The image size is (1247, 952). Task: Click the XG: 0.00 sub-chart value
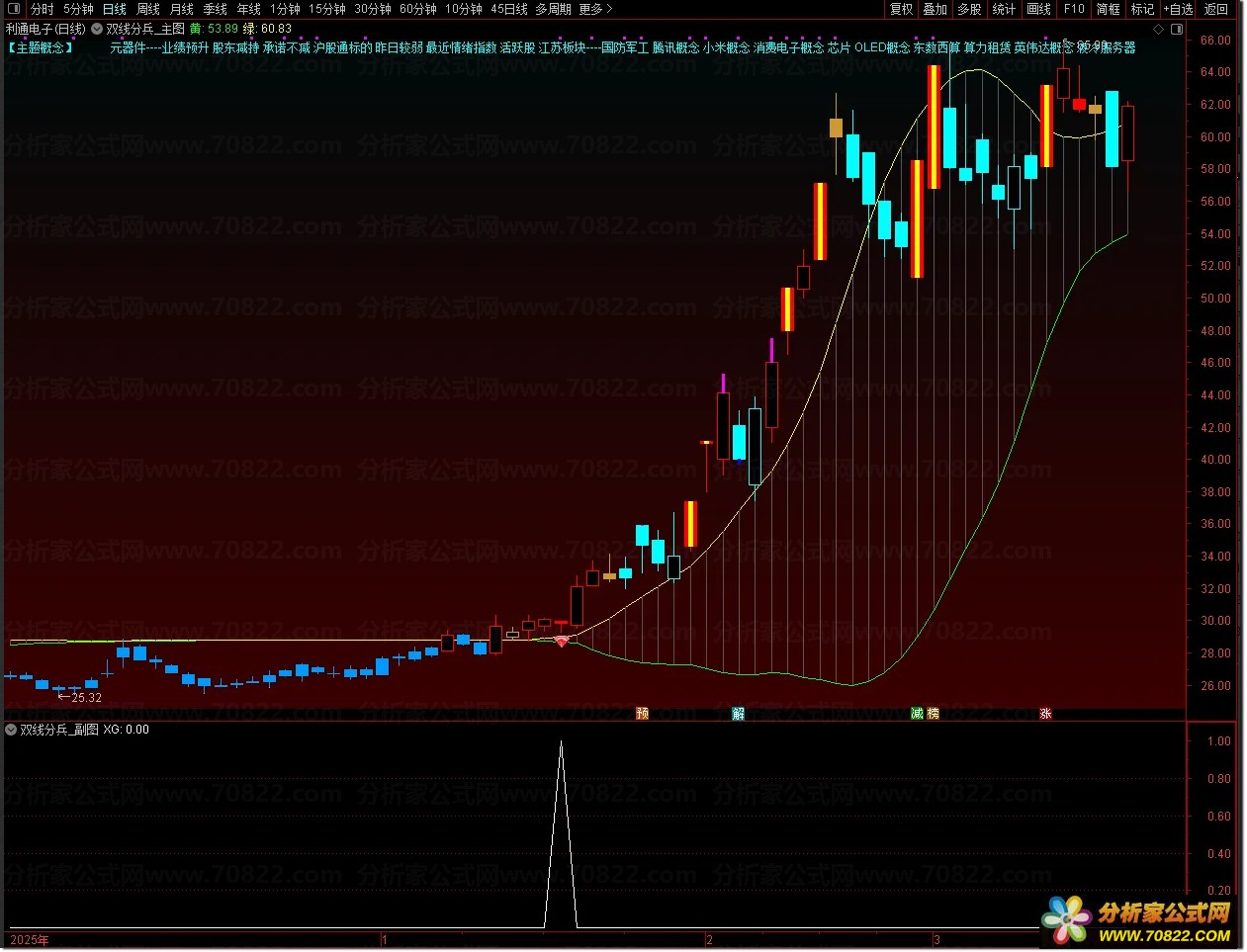(x=126, y=730)
